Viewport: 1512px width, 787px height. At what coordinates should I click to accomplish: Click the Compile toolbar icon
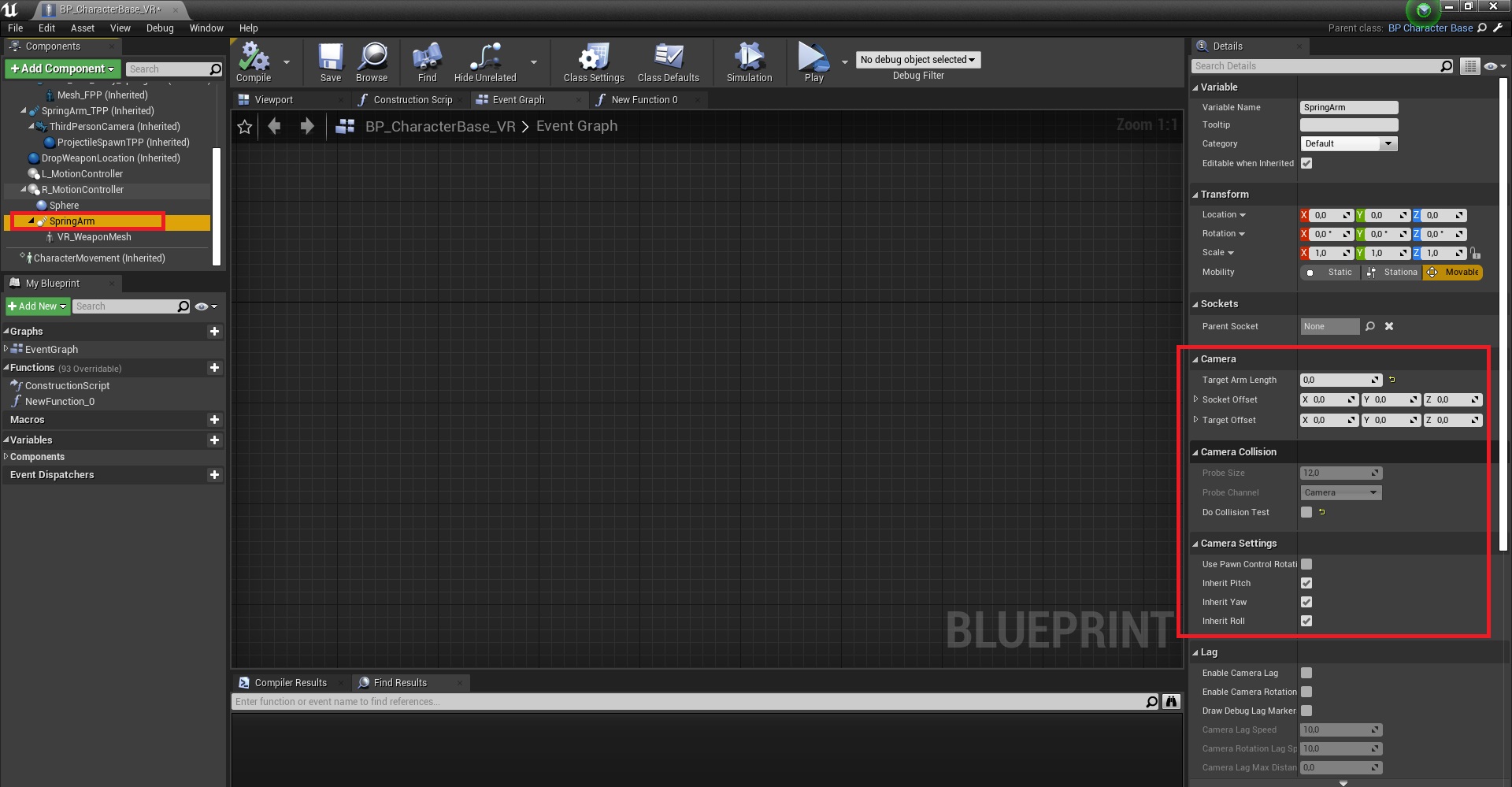[x=254, y=61]
